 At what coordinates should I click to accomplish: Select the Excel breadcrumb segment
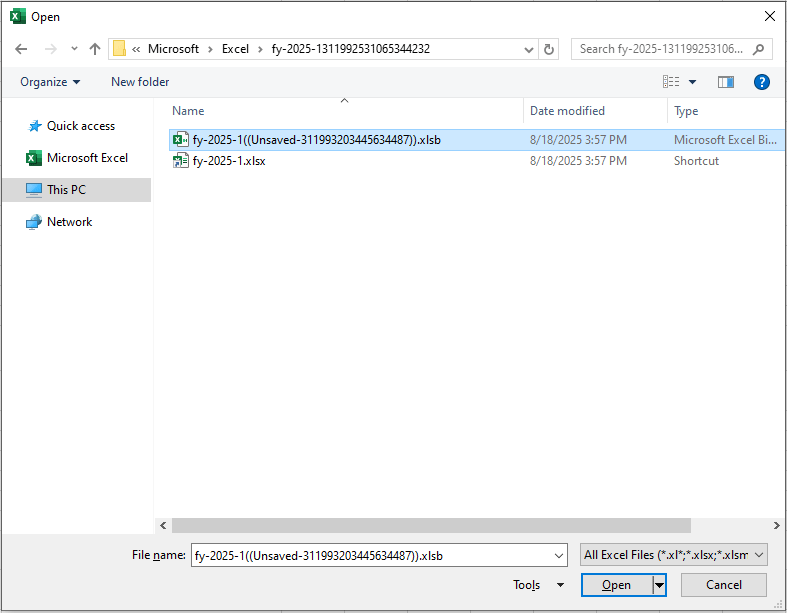point(235,49)
